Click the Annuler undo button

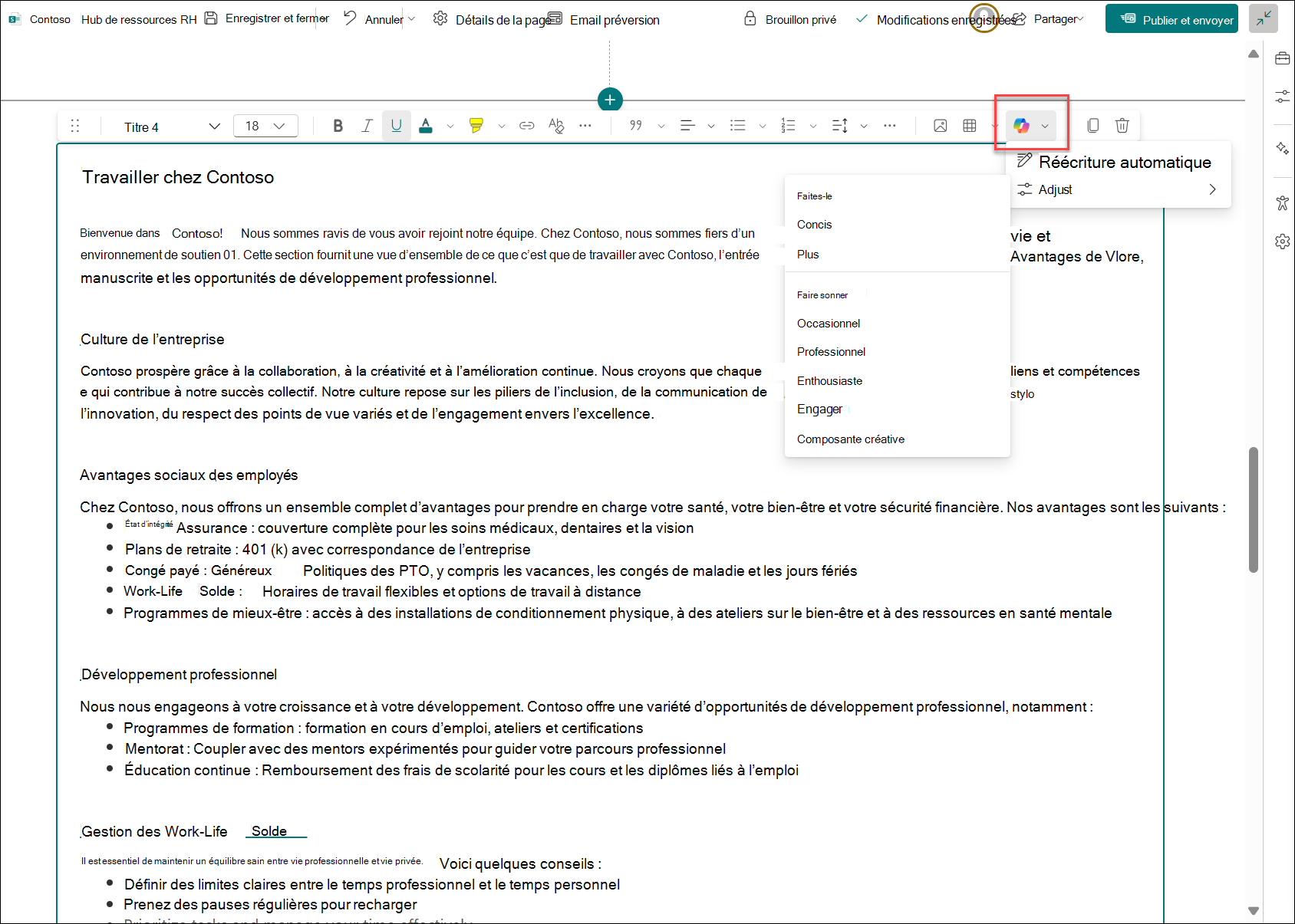373,19
